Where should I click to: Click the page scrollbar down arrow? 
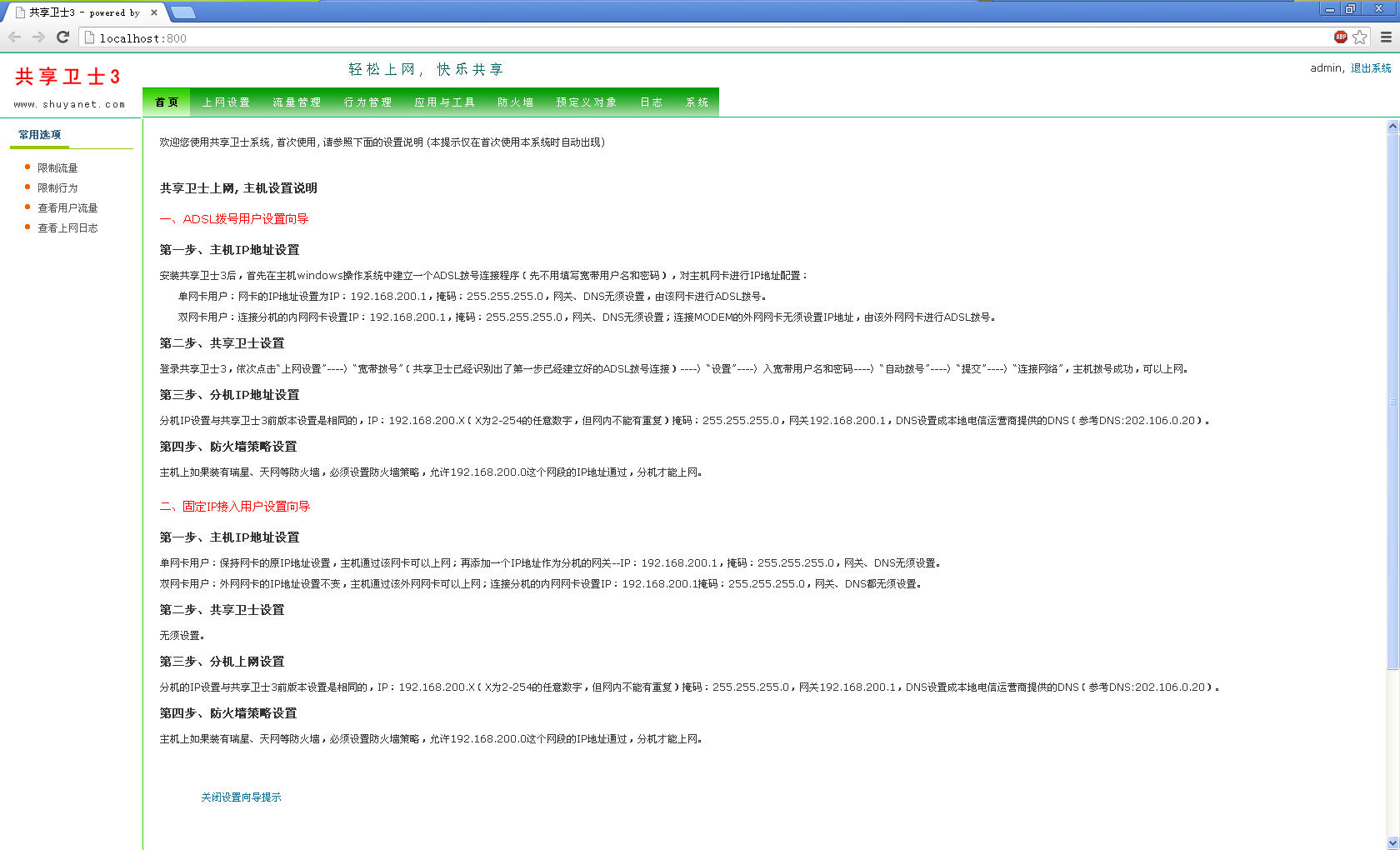click(x=1392, y=842)
